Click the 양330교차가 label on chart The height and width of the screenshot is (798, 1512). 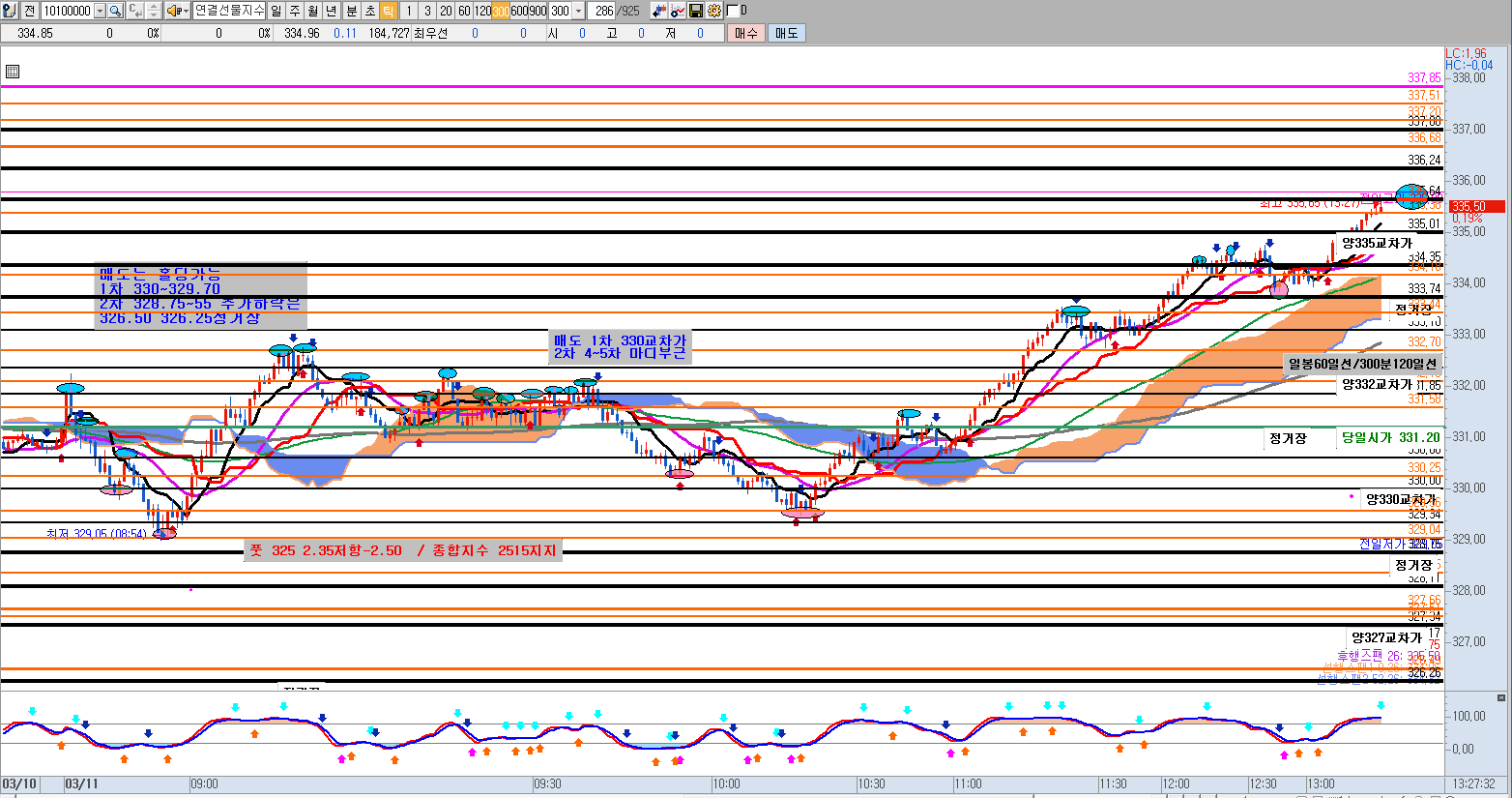(x=1401, y=499)
